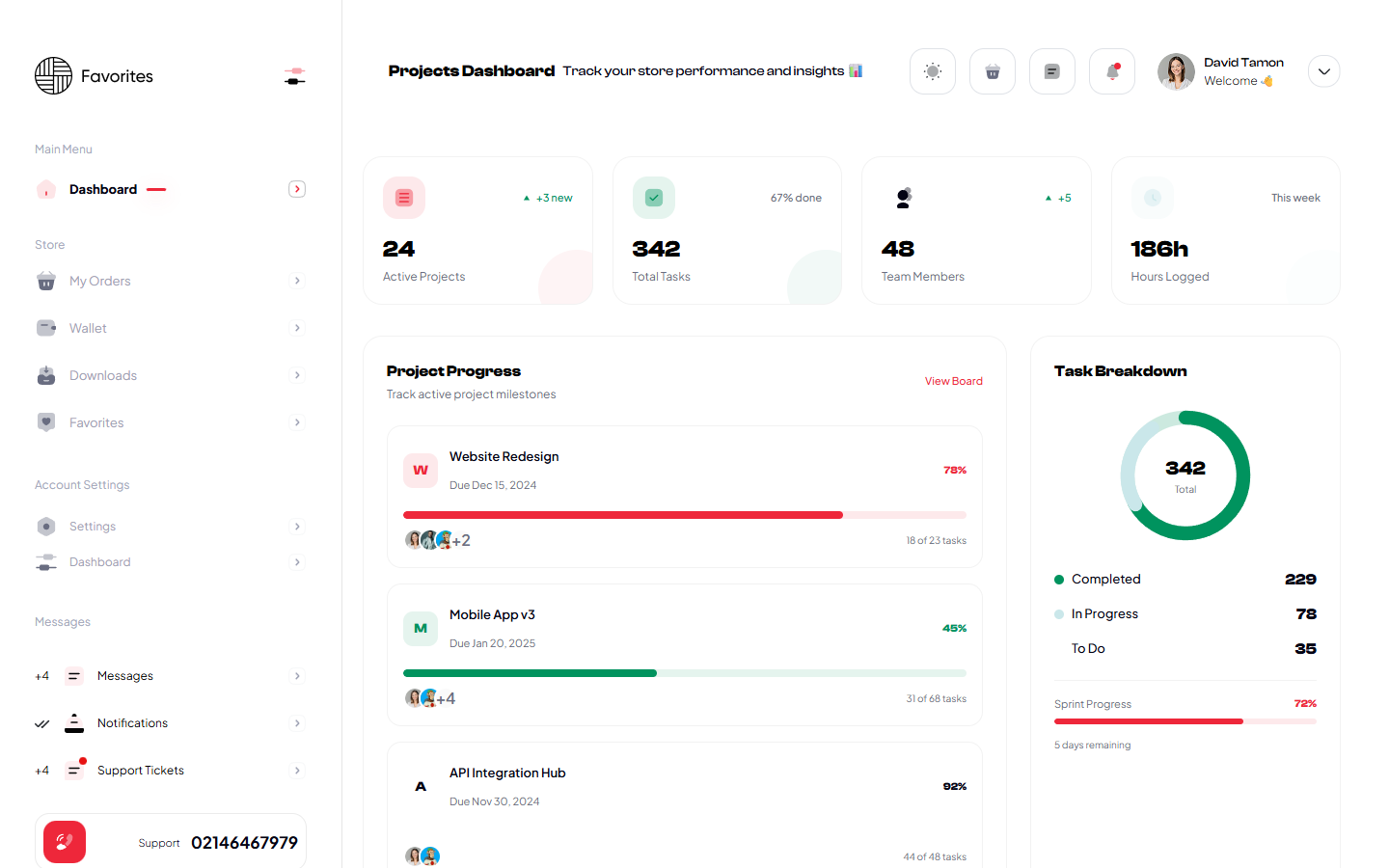The image size is (1389, 868).
Task: Click the Total Tasks checkmark icon
Action: [x=654, y=198]
